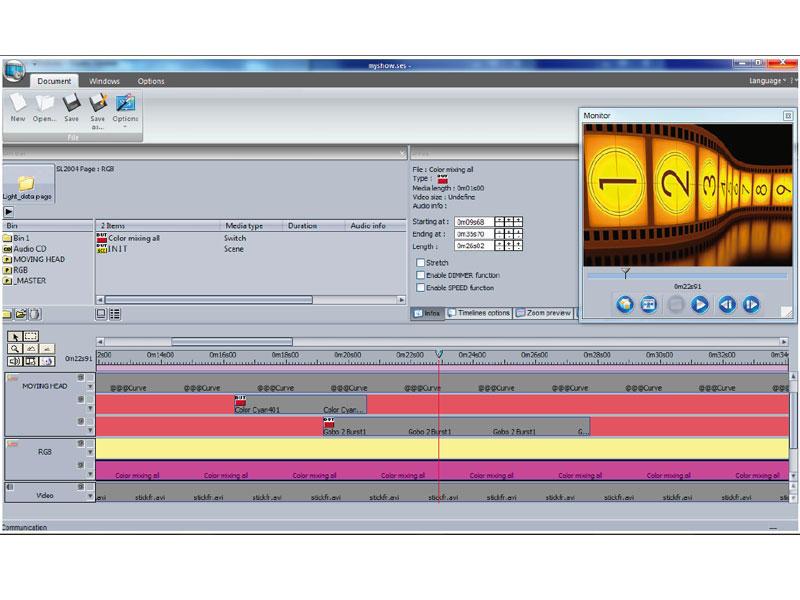The width and height of the screenshot is (800, 600).
Task: Switch to the Windows ribbon tab
Action: pos(104,81)
